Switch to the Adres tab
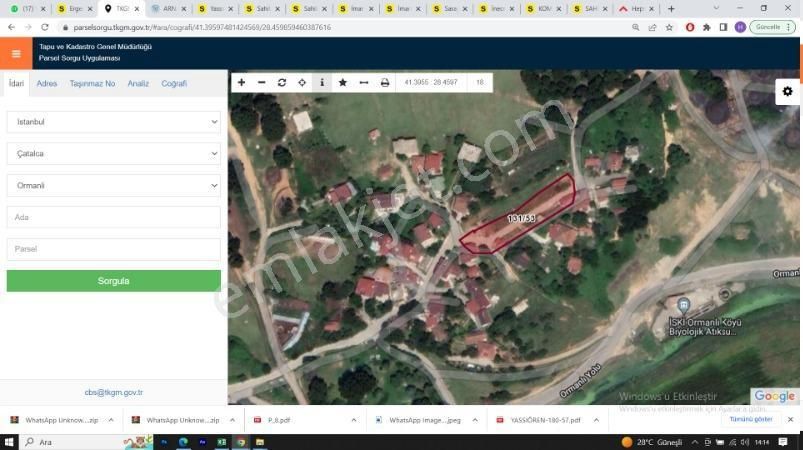Image resolution: width=803 pixels, height=450 pixels. click(x=47, y=83)
